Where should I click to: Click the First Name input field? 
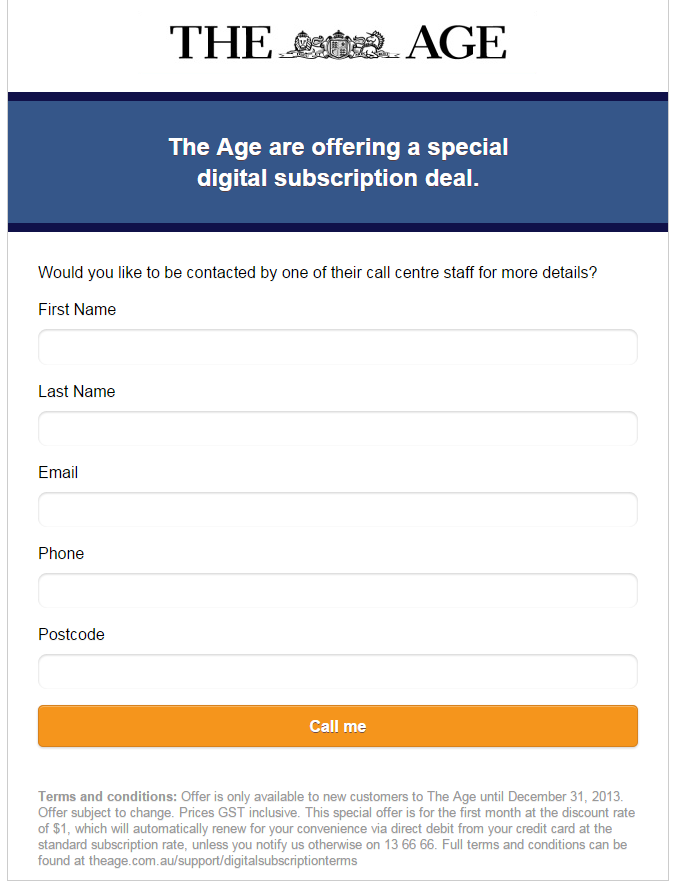tap(338, 347)
